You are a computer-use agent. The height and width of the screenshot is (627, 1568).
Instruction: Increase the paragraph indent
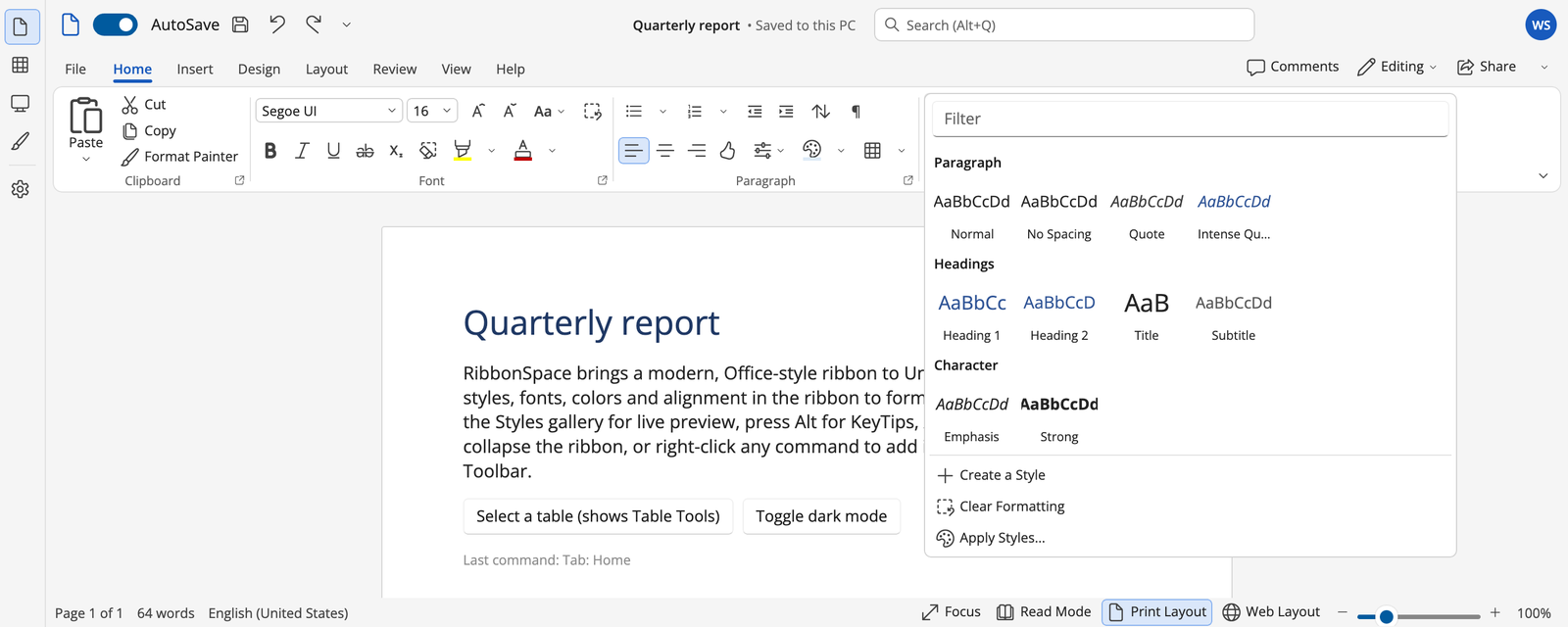tap(786, 111)
